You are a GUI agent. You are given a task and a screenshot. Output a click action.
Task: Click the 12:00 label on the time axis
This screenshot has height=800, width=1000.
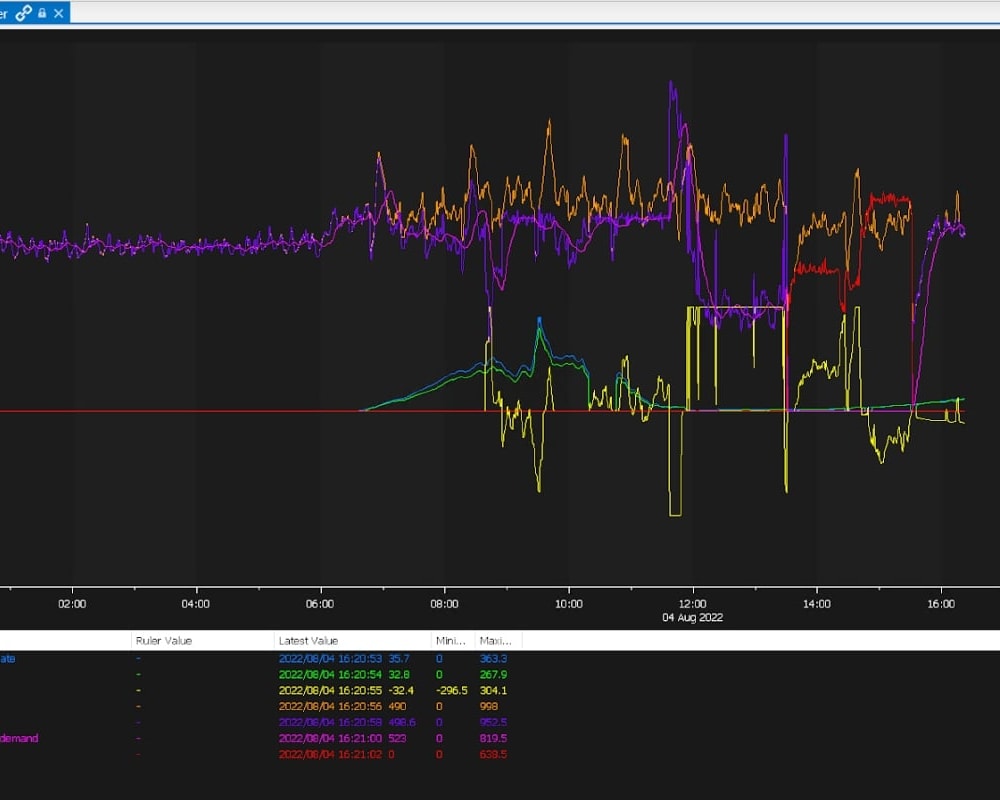point(693,604)
